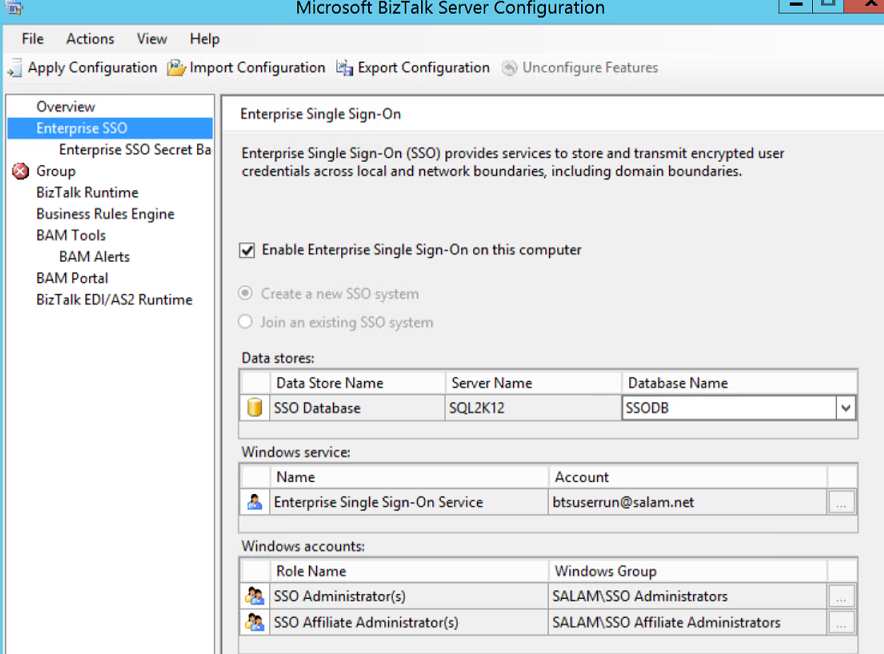Select Overview in the navigation tree
The width and height of the screenshot is (884, 654).
(65, 107)
